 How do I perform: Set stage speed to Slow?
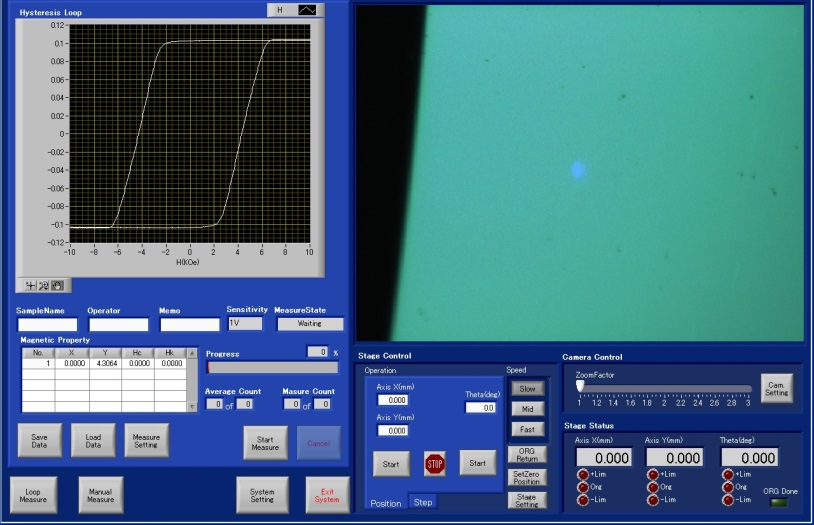(x=527, y=388)
